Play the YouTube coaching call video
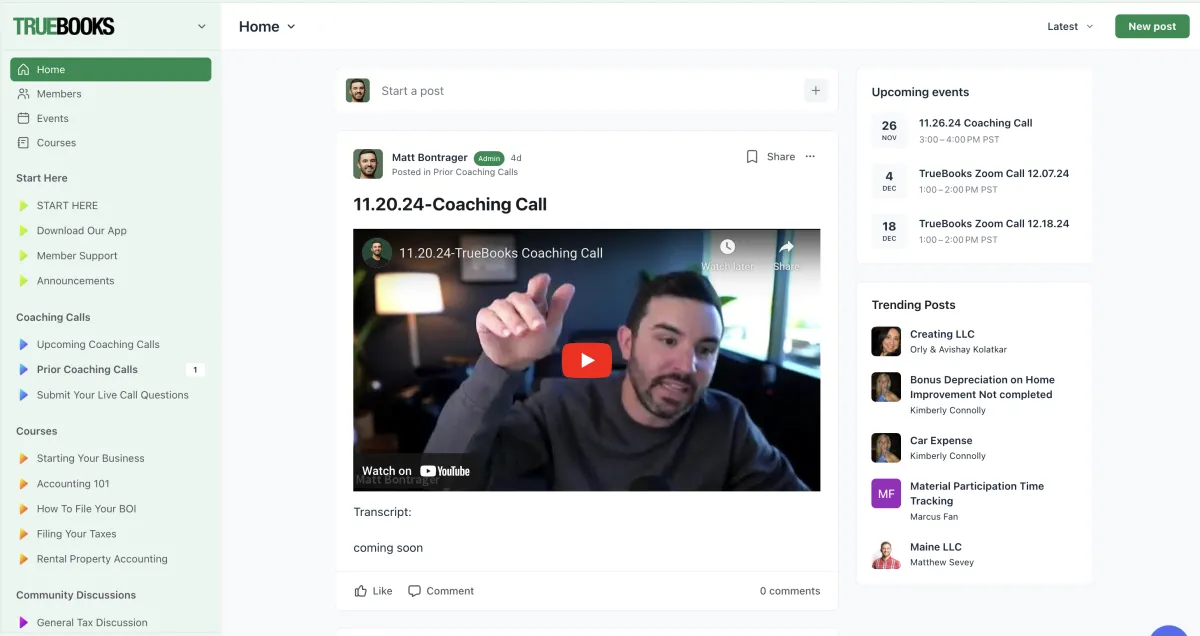1200x636 pixels. coord(587,360)
